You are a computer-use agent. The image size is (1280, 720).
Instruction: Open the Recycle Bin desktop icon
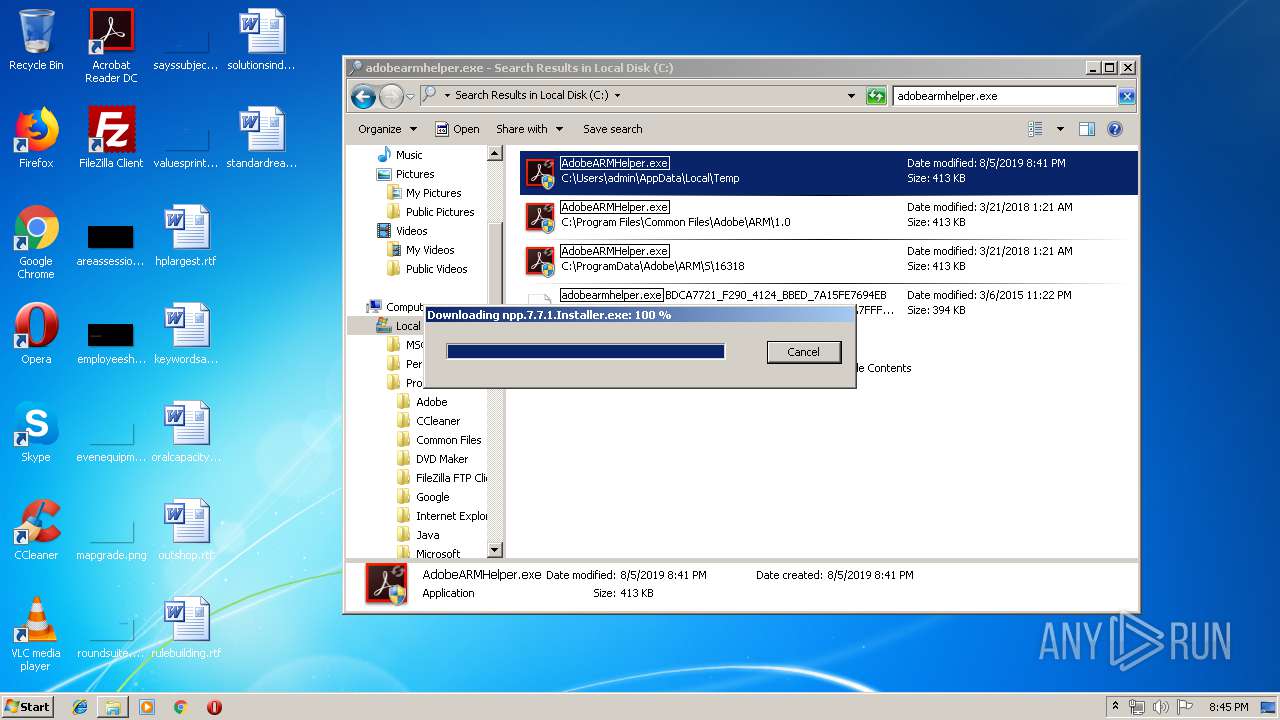(36, 41)
